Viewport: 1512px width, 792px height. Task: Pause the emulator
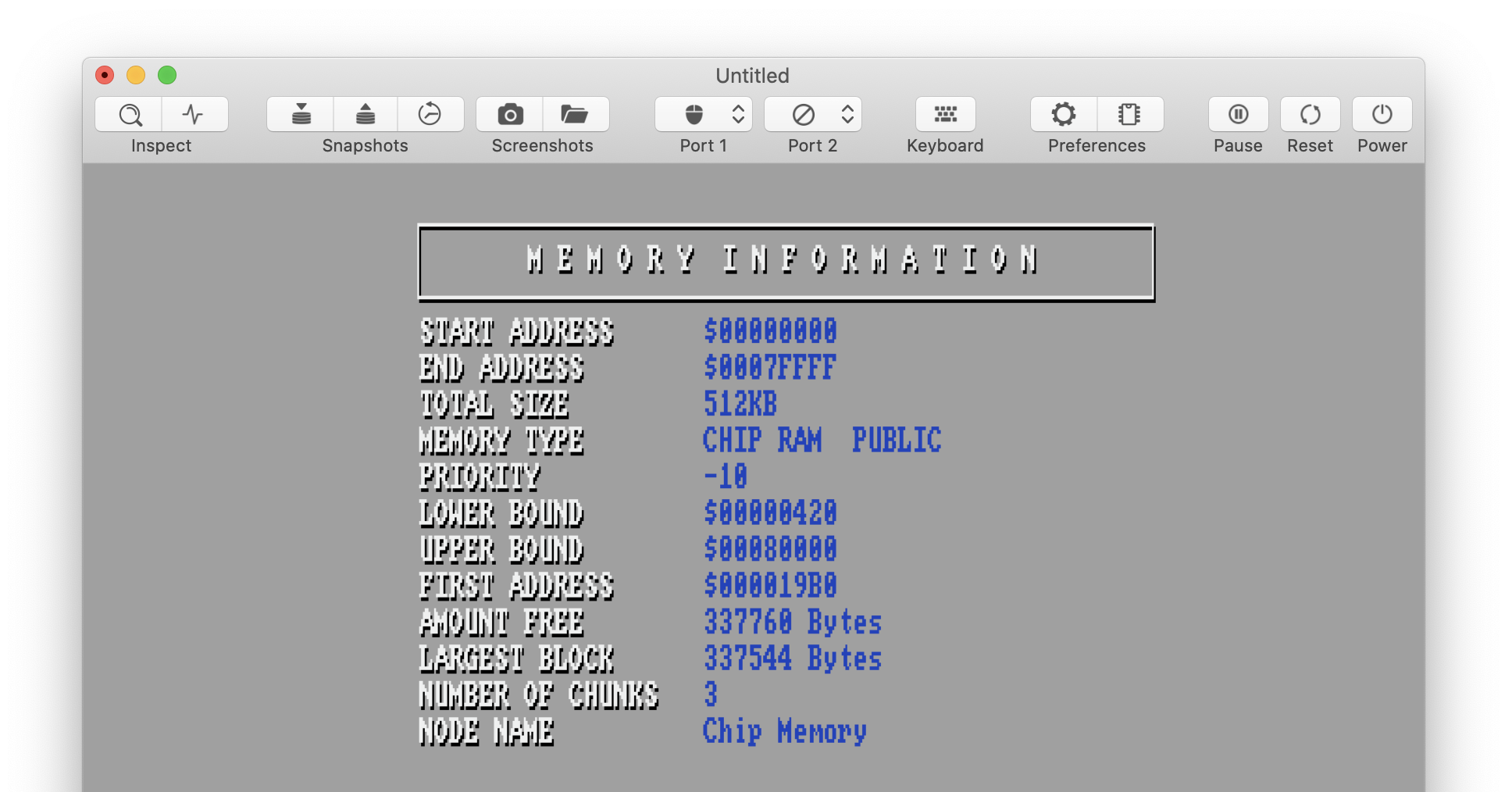1238,114
